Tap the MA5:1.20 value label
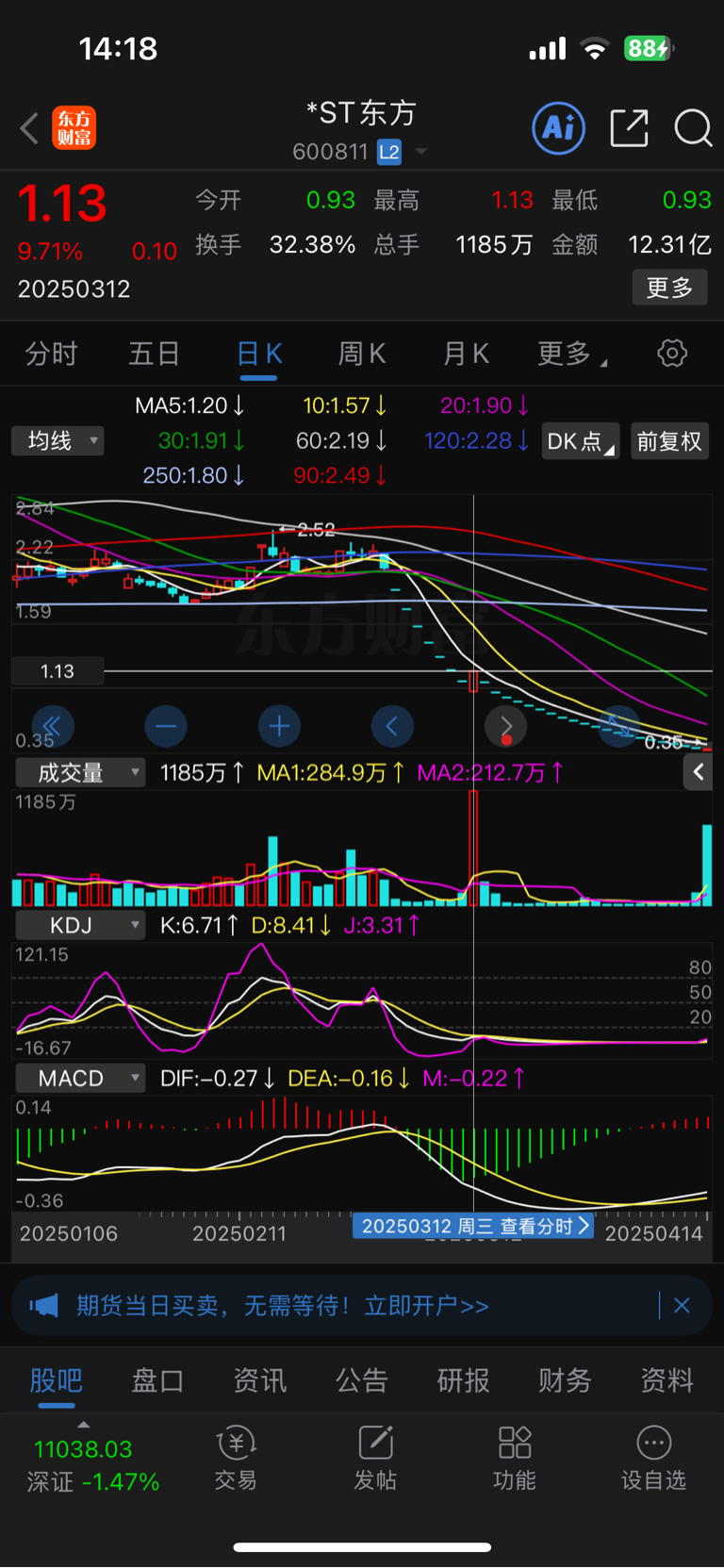This screenshot has width=724, height=1568. (x=189, y=405)
